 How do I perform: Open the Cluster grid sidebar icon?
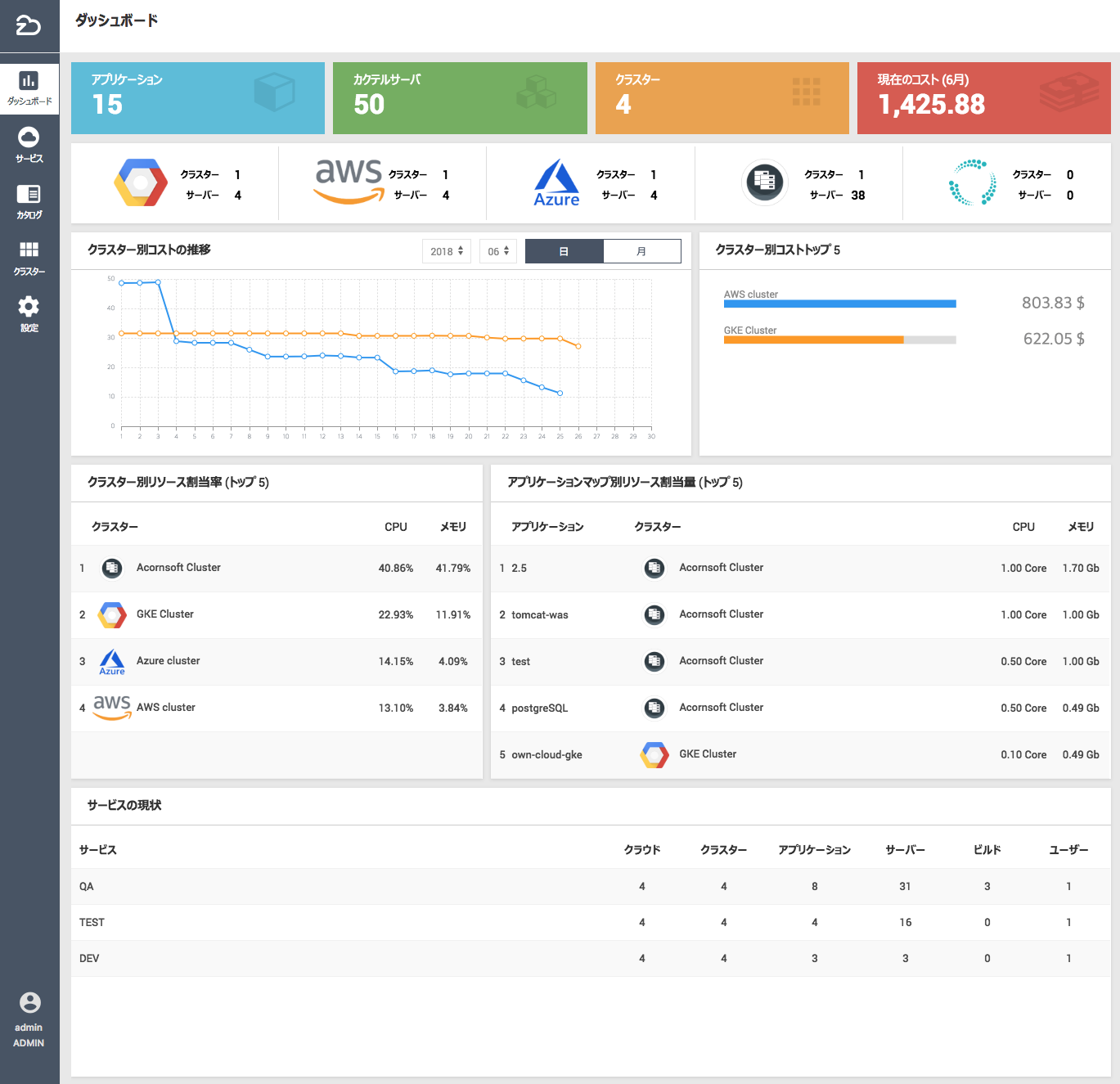pyautogui.click(x=29, y=257)
